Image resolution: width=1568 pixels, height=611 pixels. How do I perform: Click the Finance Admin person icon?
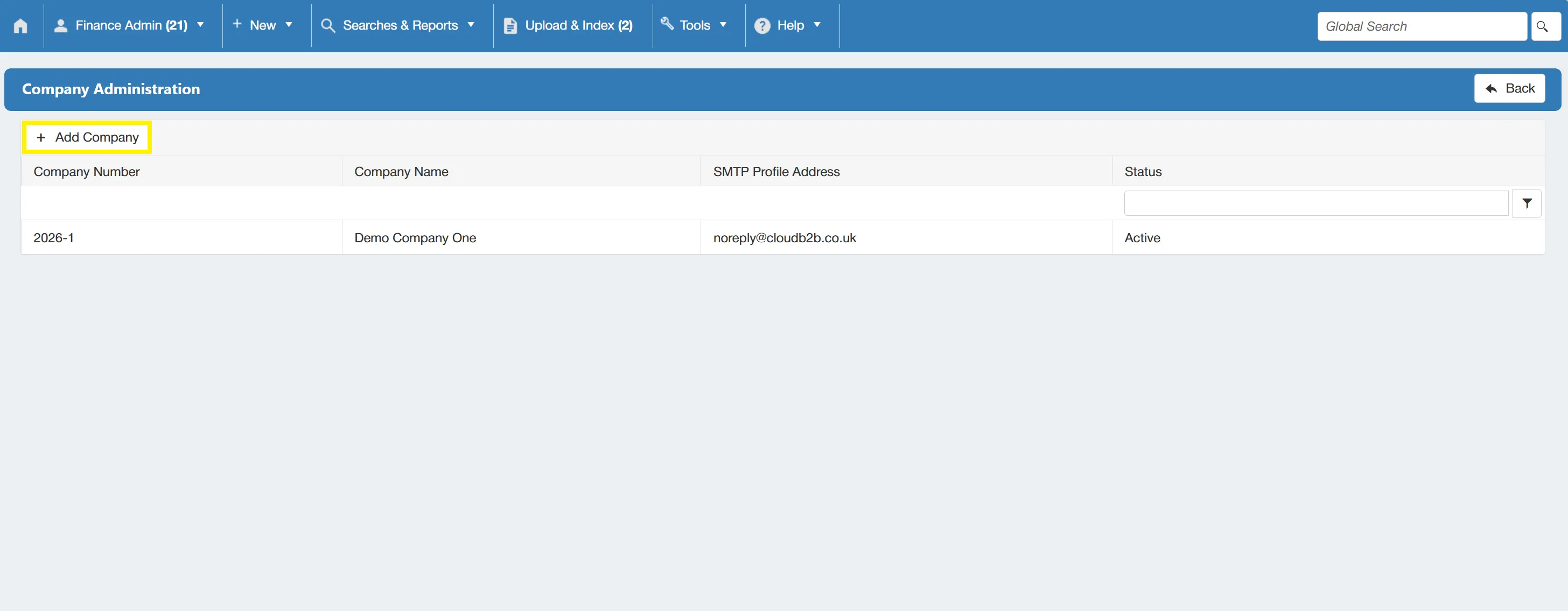[61, 25]
